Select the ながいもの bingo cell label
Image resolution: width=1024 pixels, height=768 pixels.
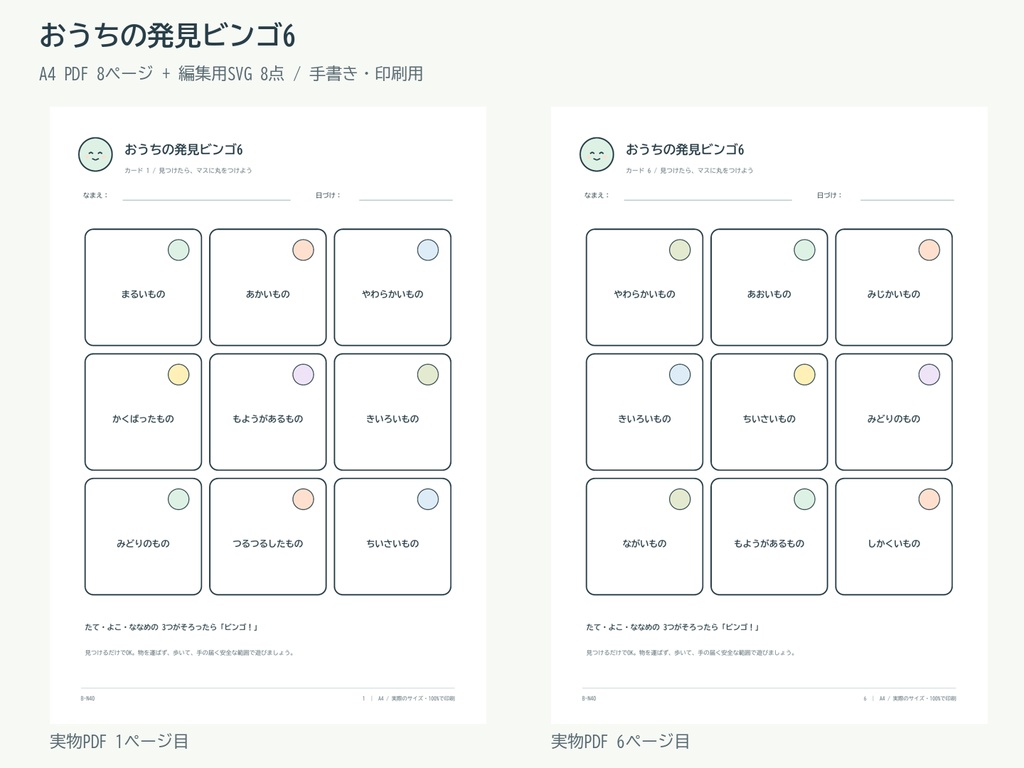pos(645,544)
